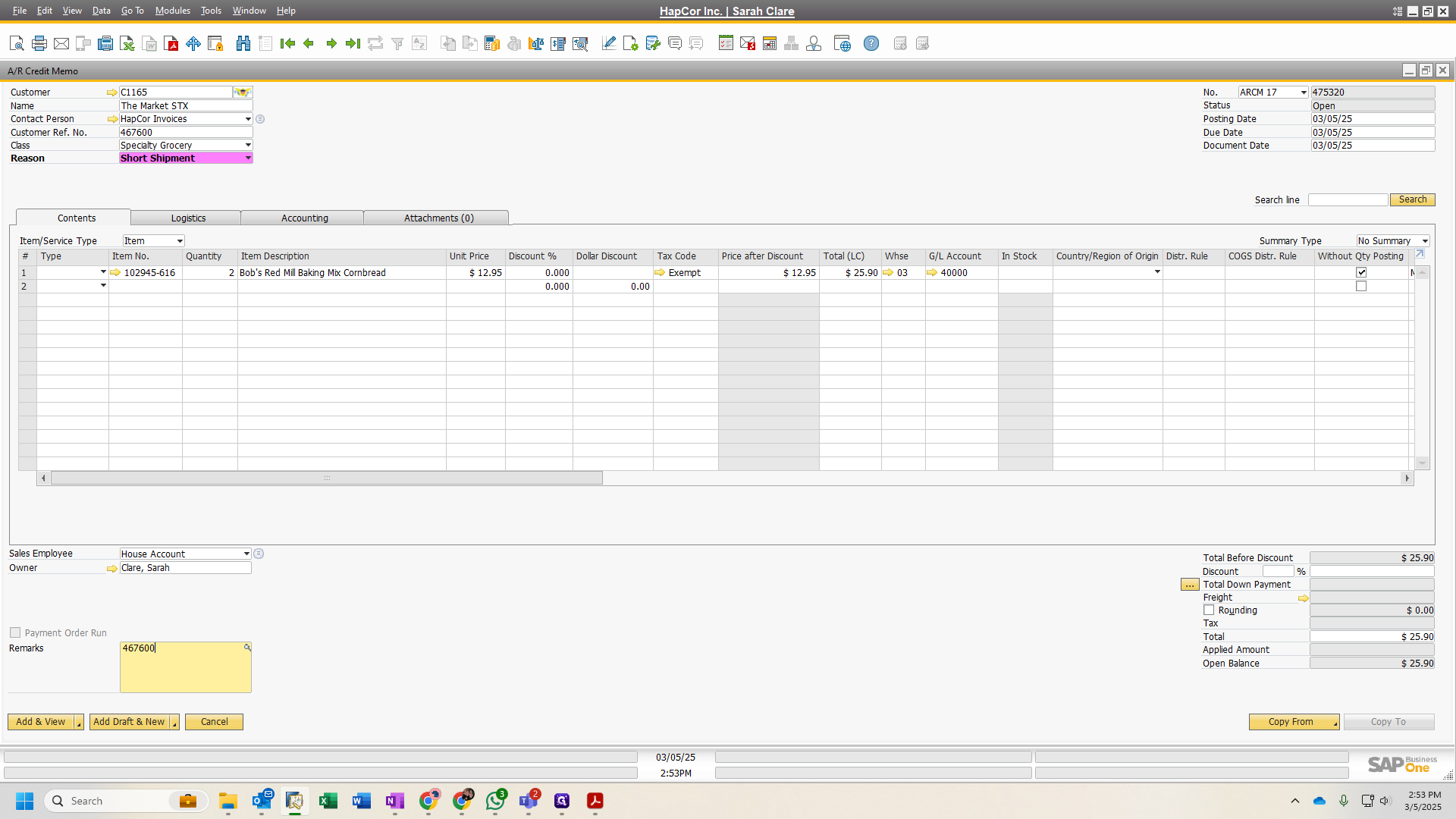The width and height of the screenshot is (1456, 819).
Task: Open row 1 Type dropdown
Action: point(103,272)
